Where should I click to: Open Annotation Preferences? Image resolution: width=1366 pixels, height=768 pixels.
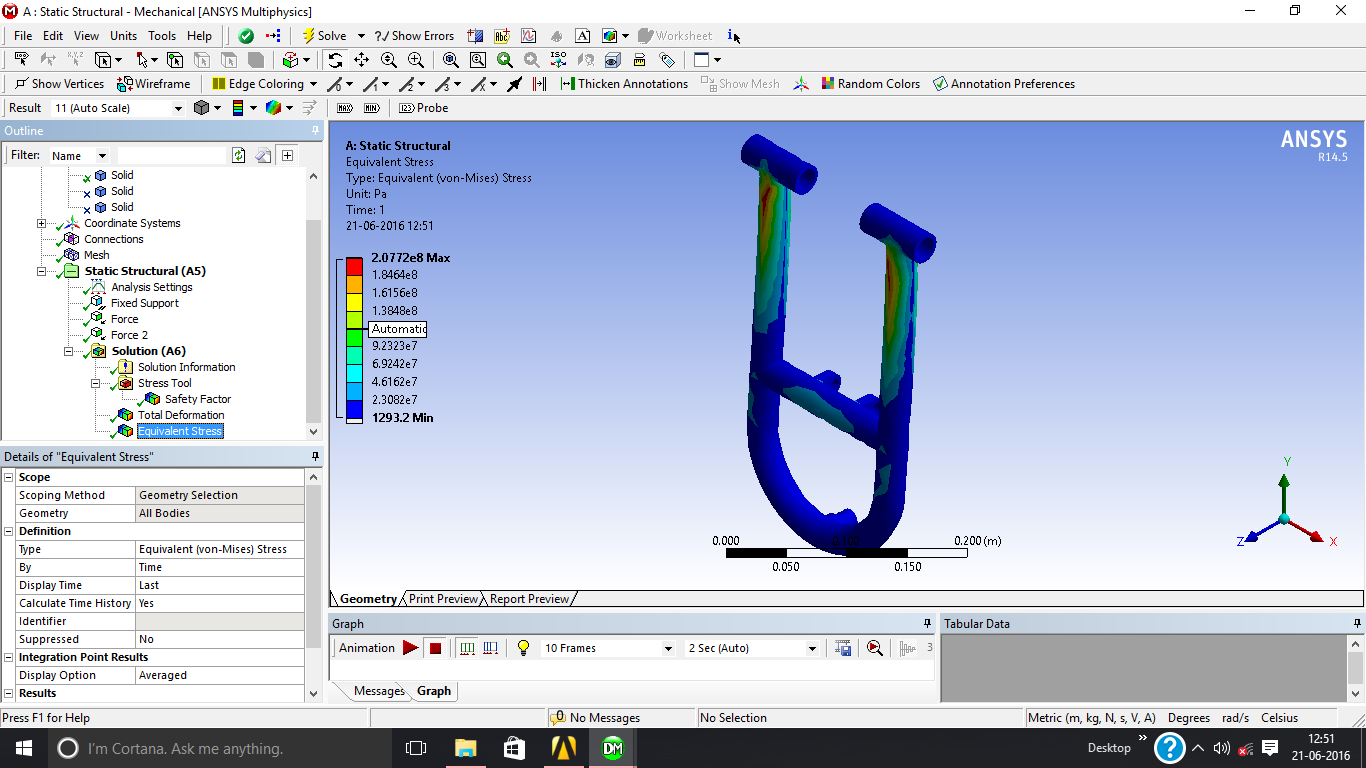point(1003,84)
